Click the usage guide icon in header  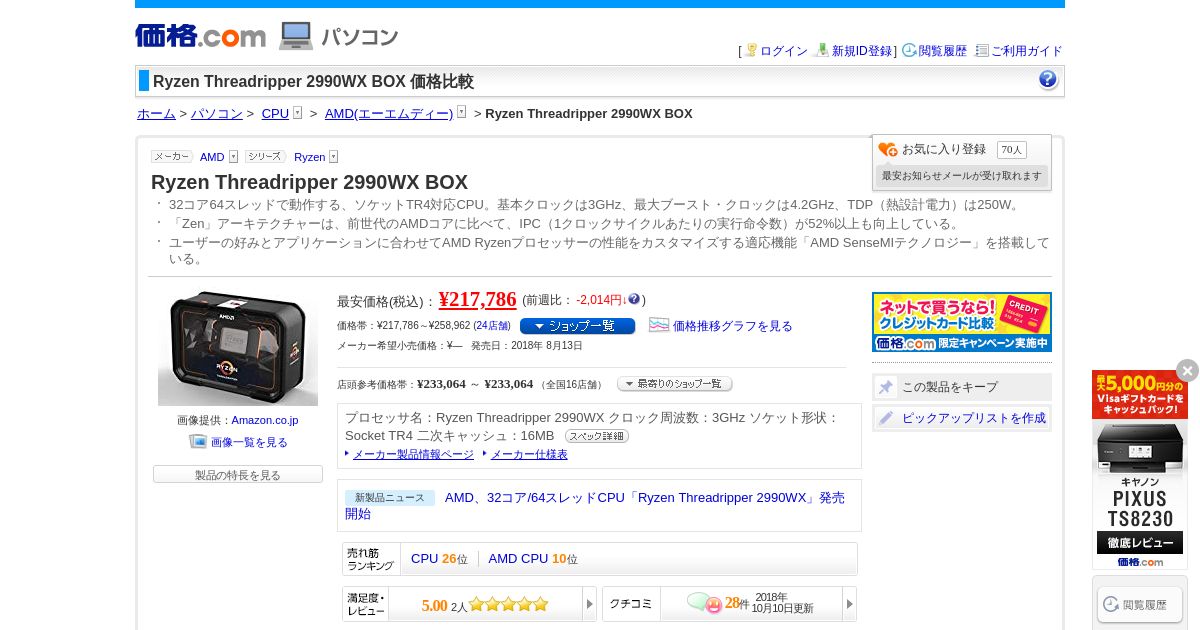click(x=982, y=50)
